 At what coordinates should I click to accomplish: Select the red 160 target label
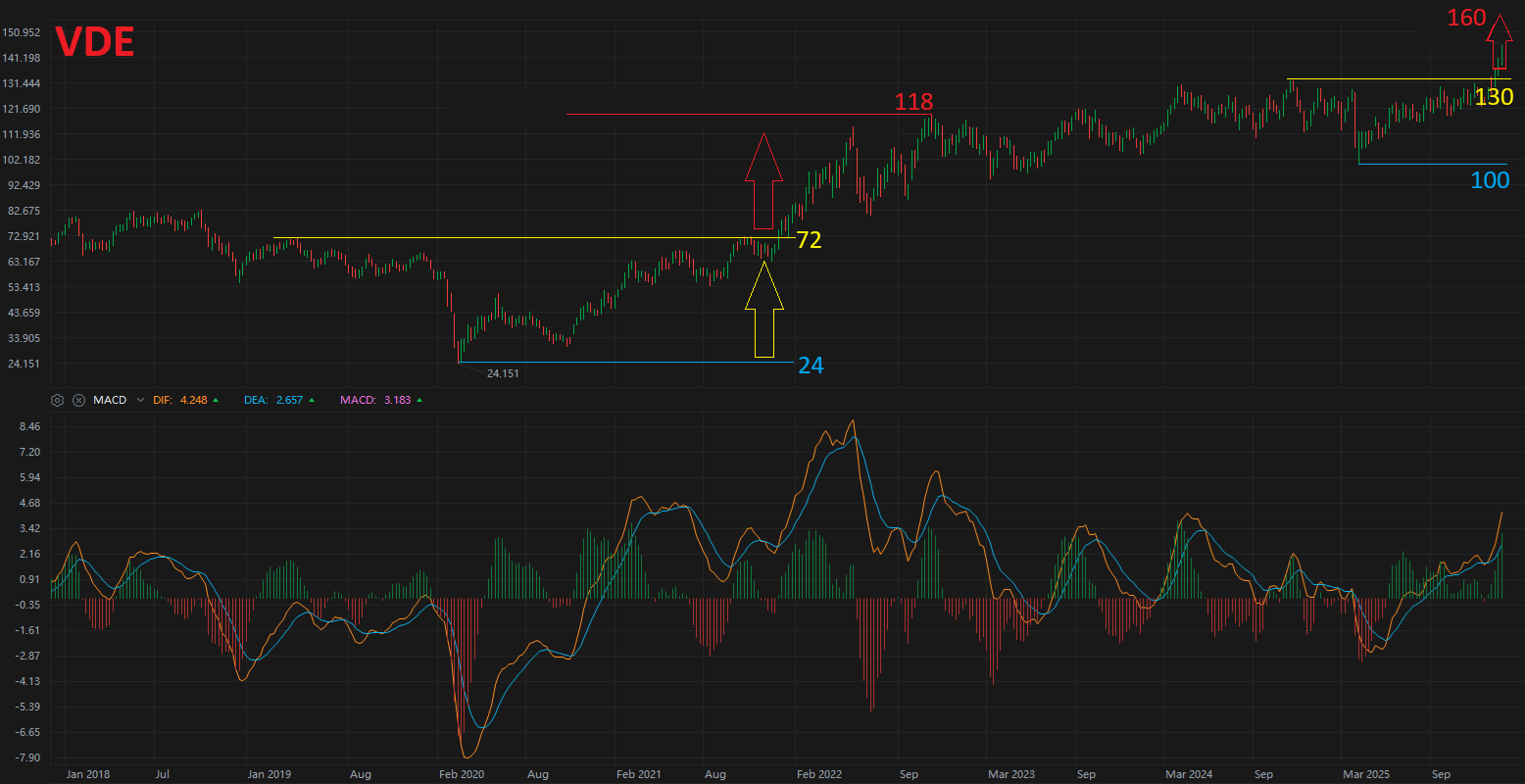[x=1466, y=18]
